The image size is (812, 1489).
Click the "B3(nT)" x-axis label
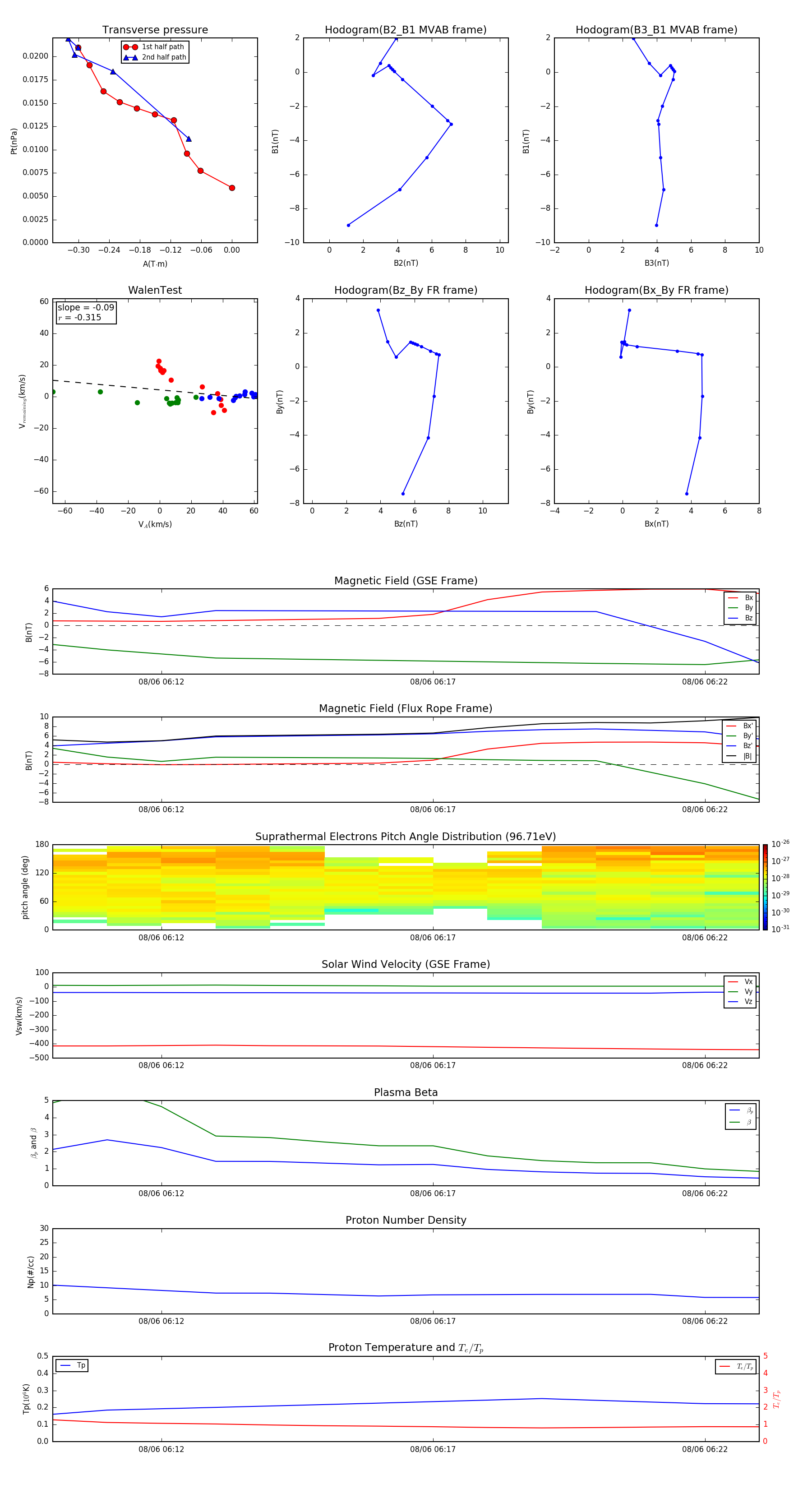click(x=656, y=263)
